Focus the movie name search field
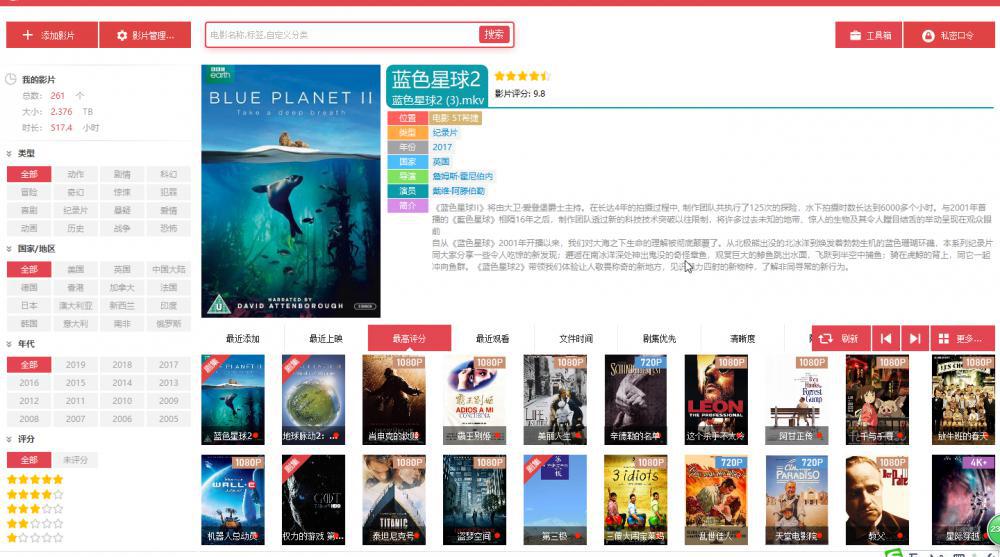The height and width of the screenshot is (557, 1000). click(342, 35)
